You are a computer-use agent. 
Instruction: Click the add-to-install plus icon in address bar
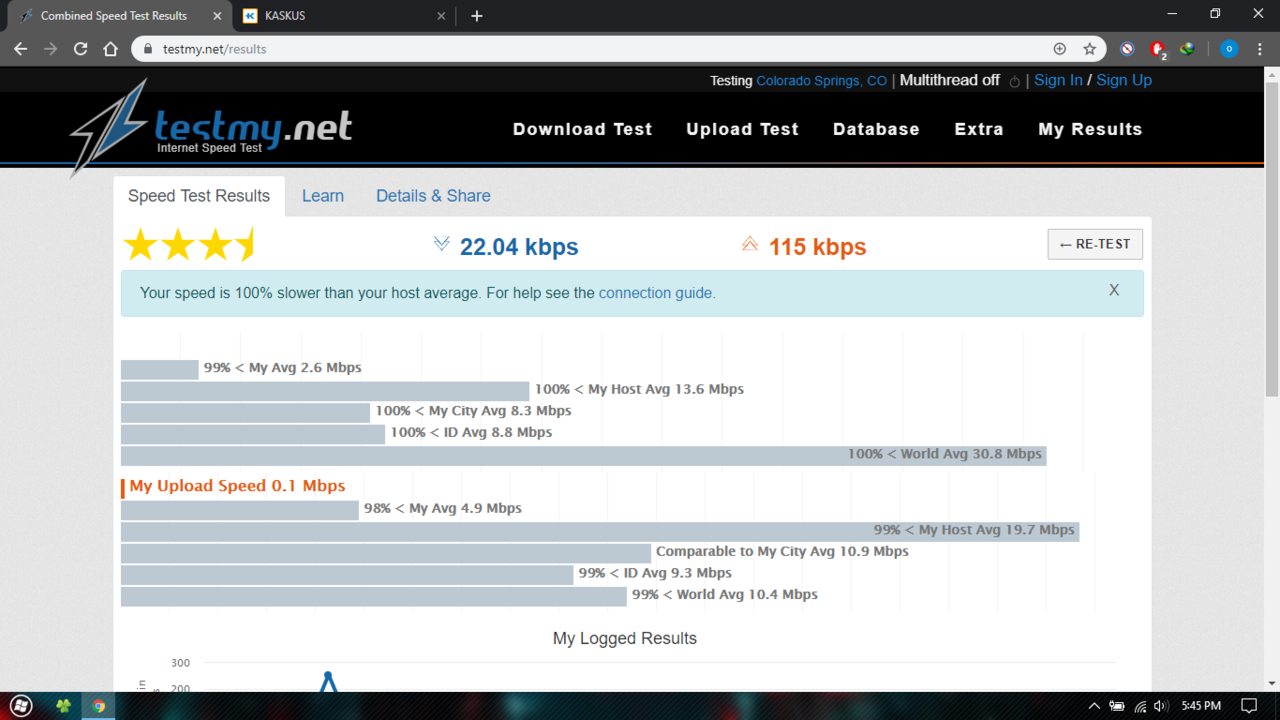pos(1060,49)
